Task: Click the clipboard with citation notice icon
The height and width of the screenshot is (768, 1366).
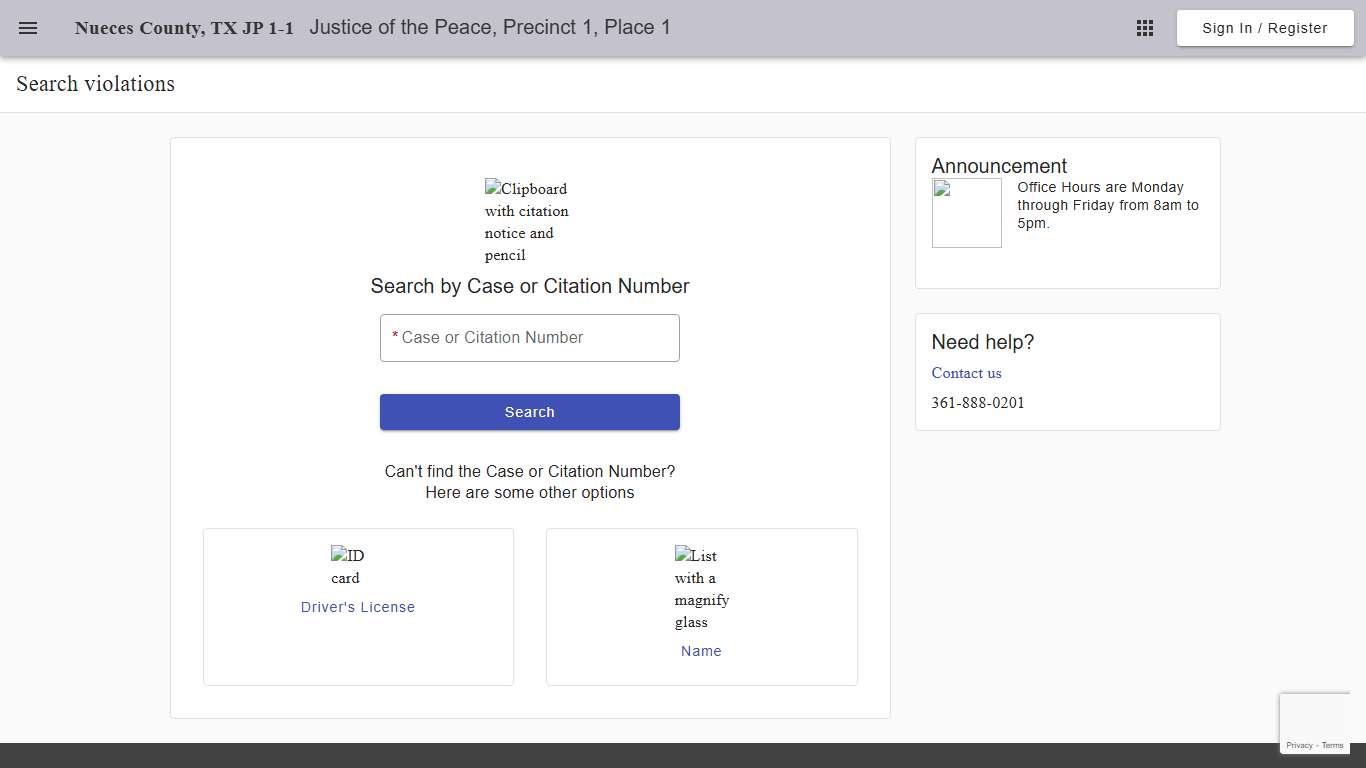Action: [526, 220]
